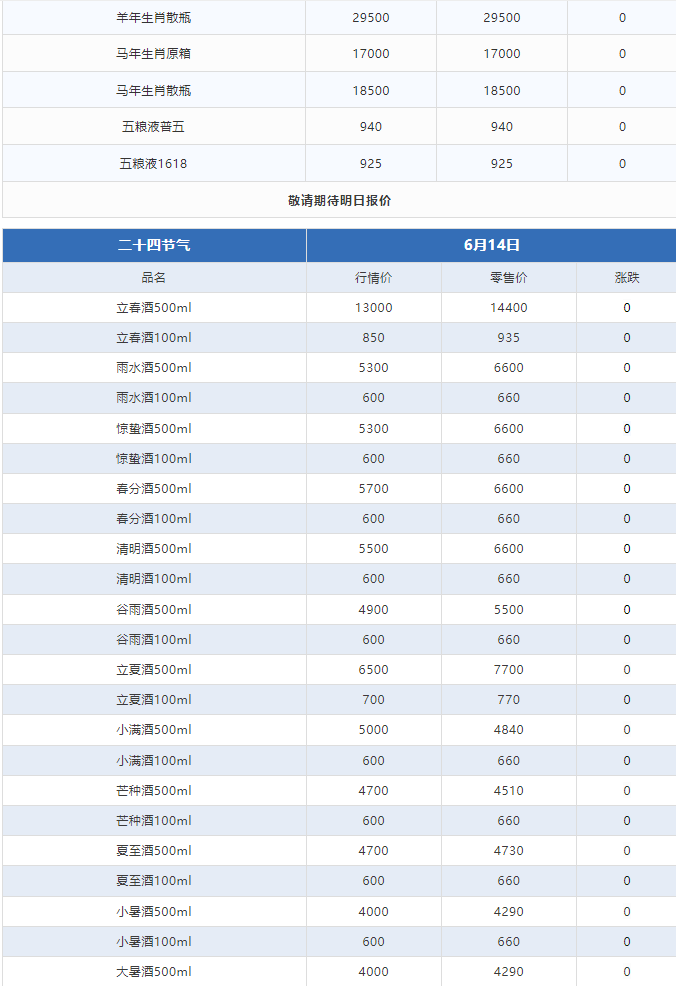Select the 芒种酒100ml product name
The width and height of the screenshot is (676, 986).
click(x=153, y=821)
